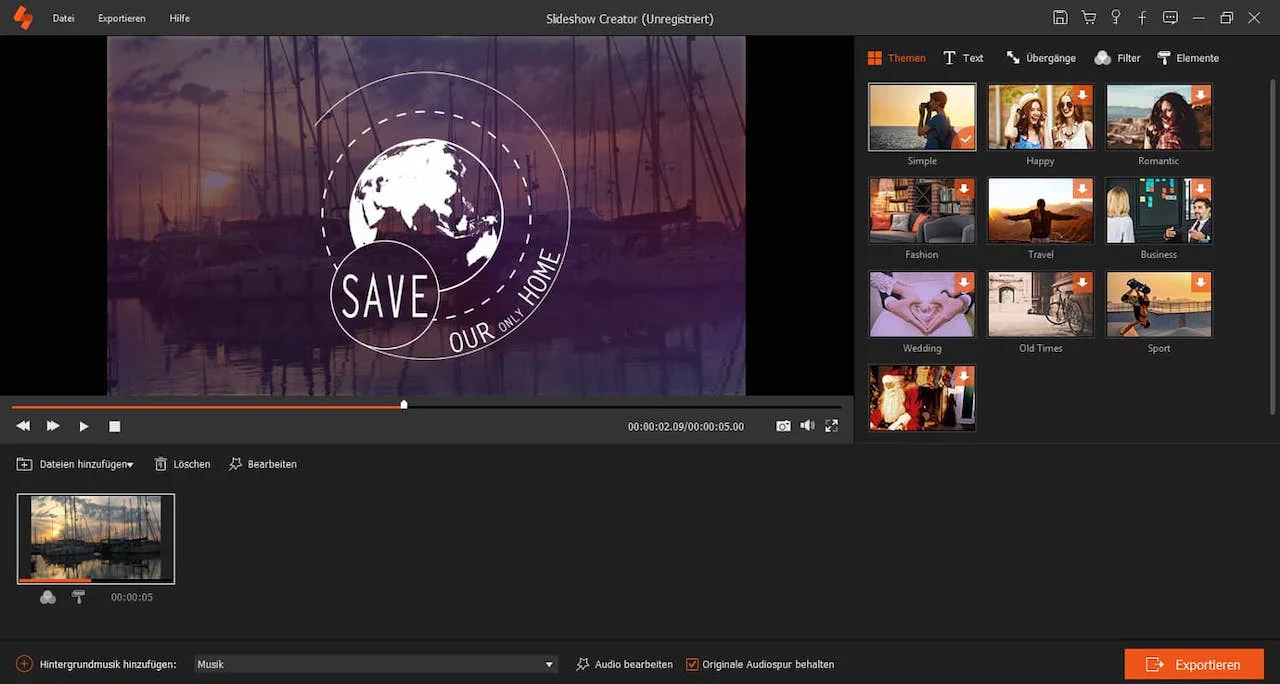Click the paint roller icon under clip
The height and width of the screenshot is (684, 1280).
(x=78, y=597)
